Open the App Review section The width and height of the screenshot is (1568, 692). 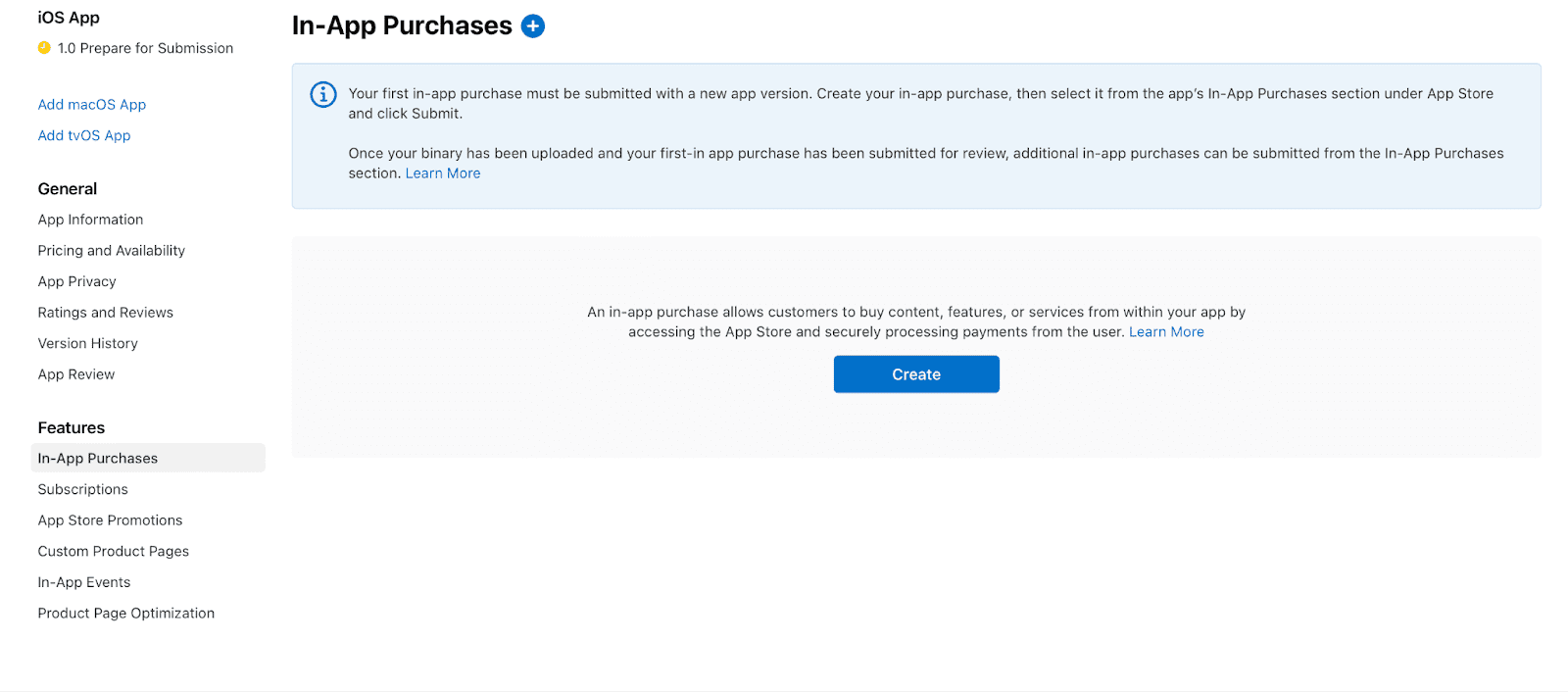click(x=75, y=373)
